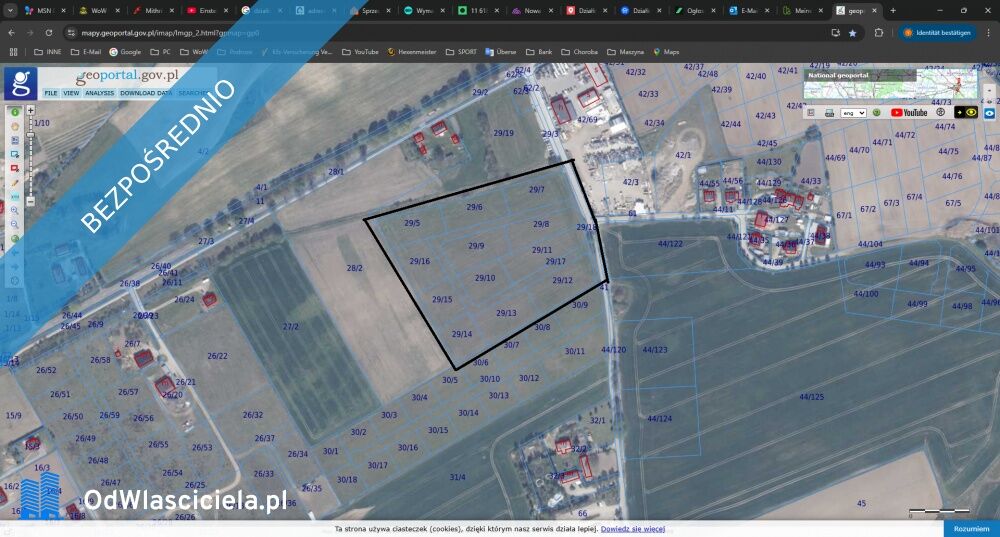Open the FILE menu
Screen dimensions: 1000x537
(50, 93)
